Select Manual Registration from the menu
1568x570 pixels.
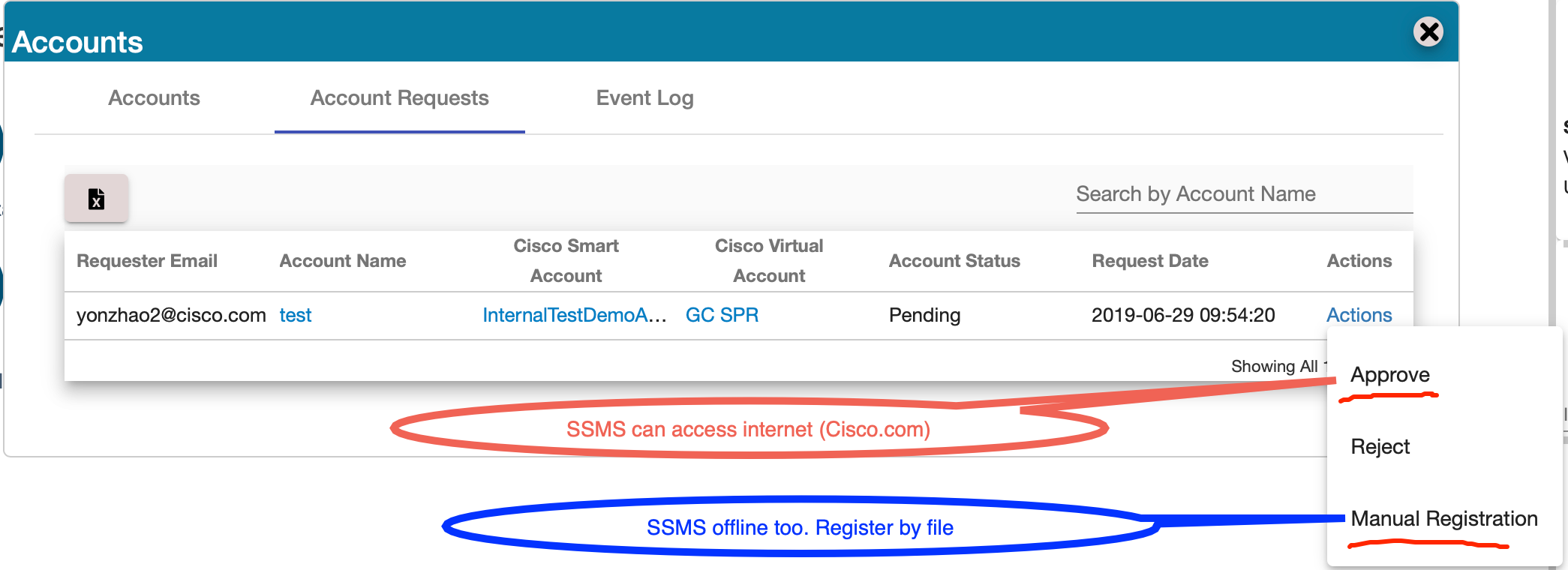[1444, 519]
